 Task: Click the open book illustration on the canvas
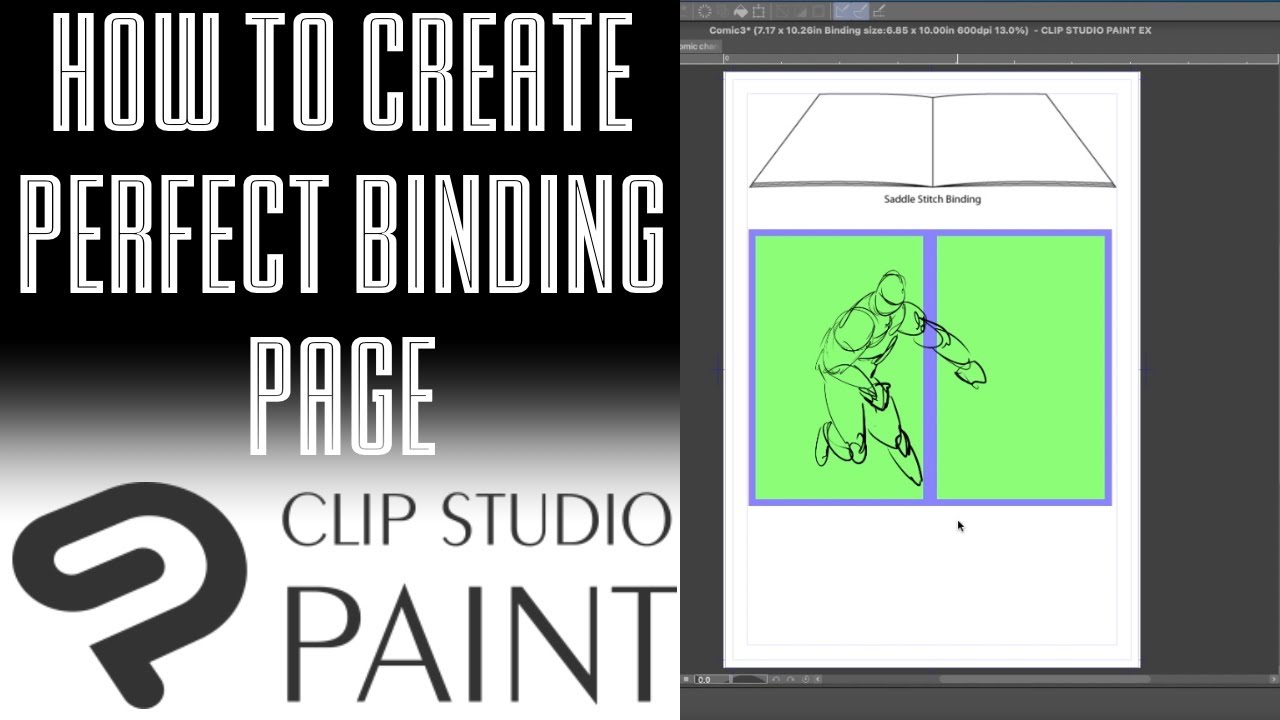[932, 140]
